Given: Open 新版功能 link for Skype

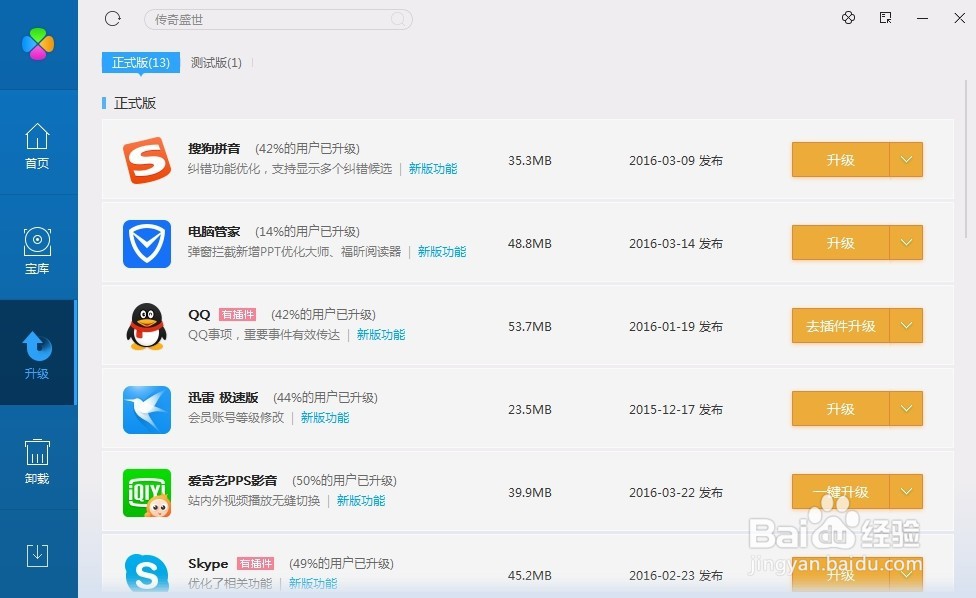Looking at the screenshot, I should click(x=313, y=583).
